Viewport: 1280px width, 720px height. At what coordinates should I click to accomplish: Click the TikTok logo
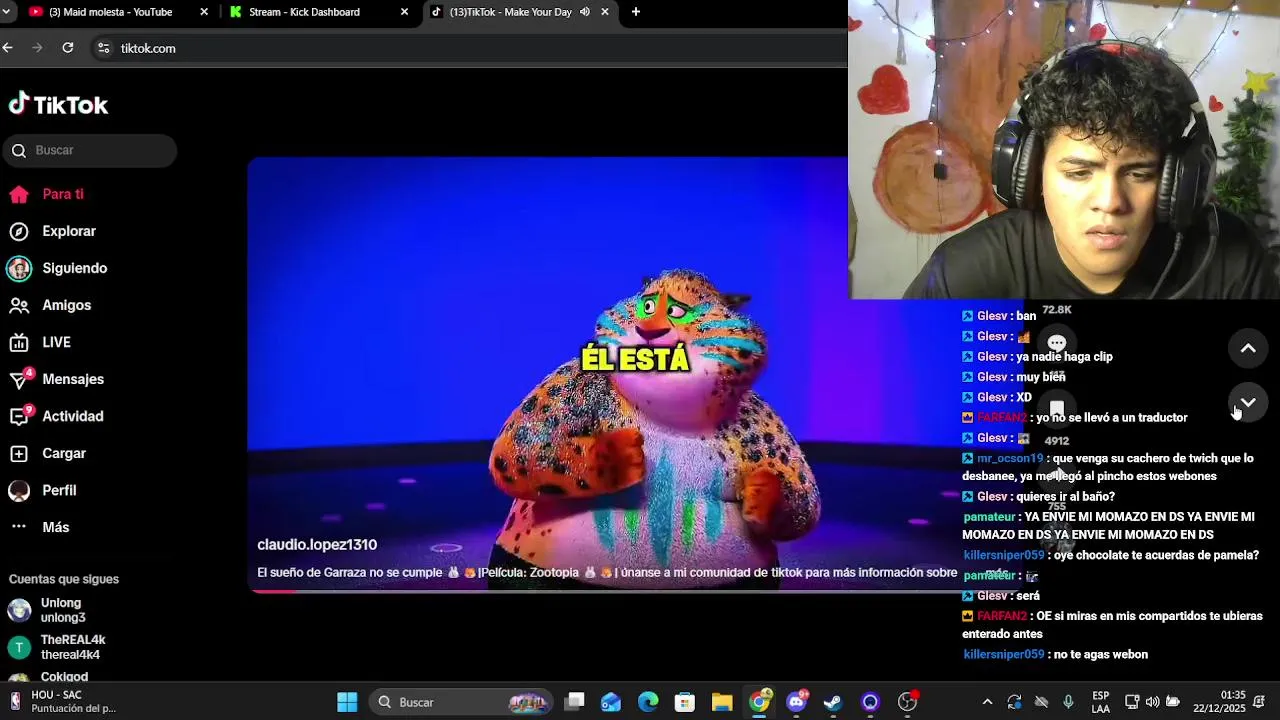point(58,104)
